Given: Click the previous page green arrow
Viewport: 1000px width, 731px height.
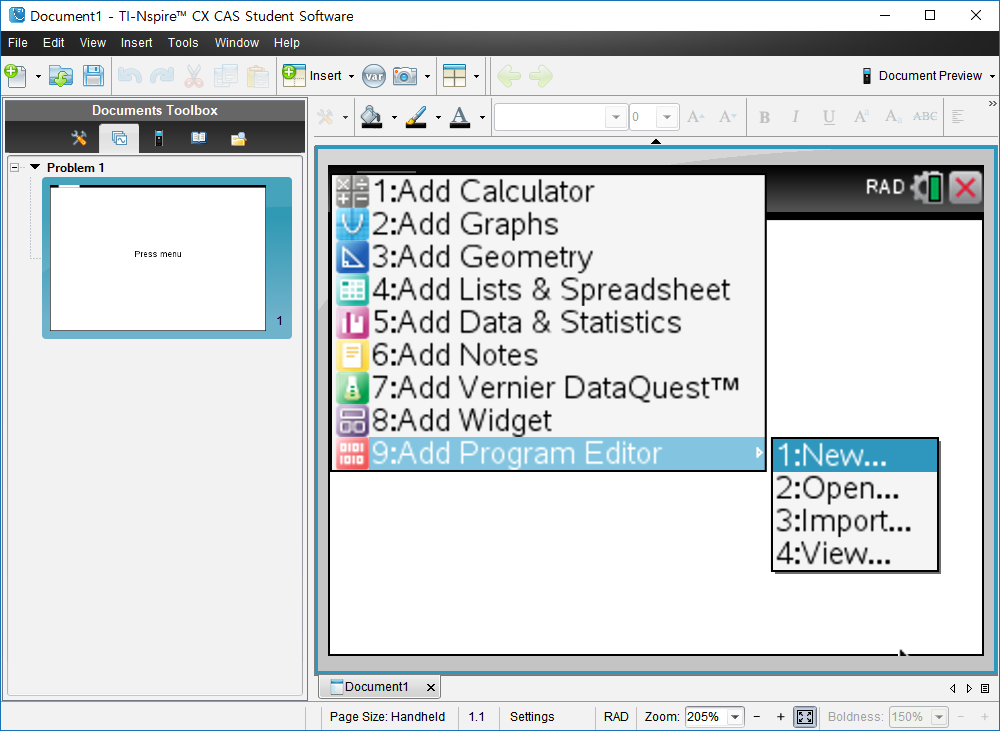Looking at the screenshot, I should (509, 76).
